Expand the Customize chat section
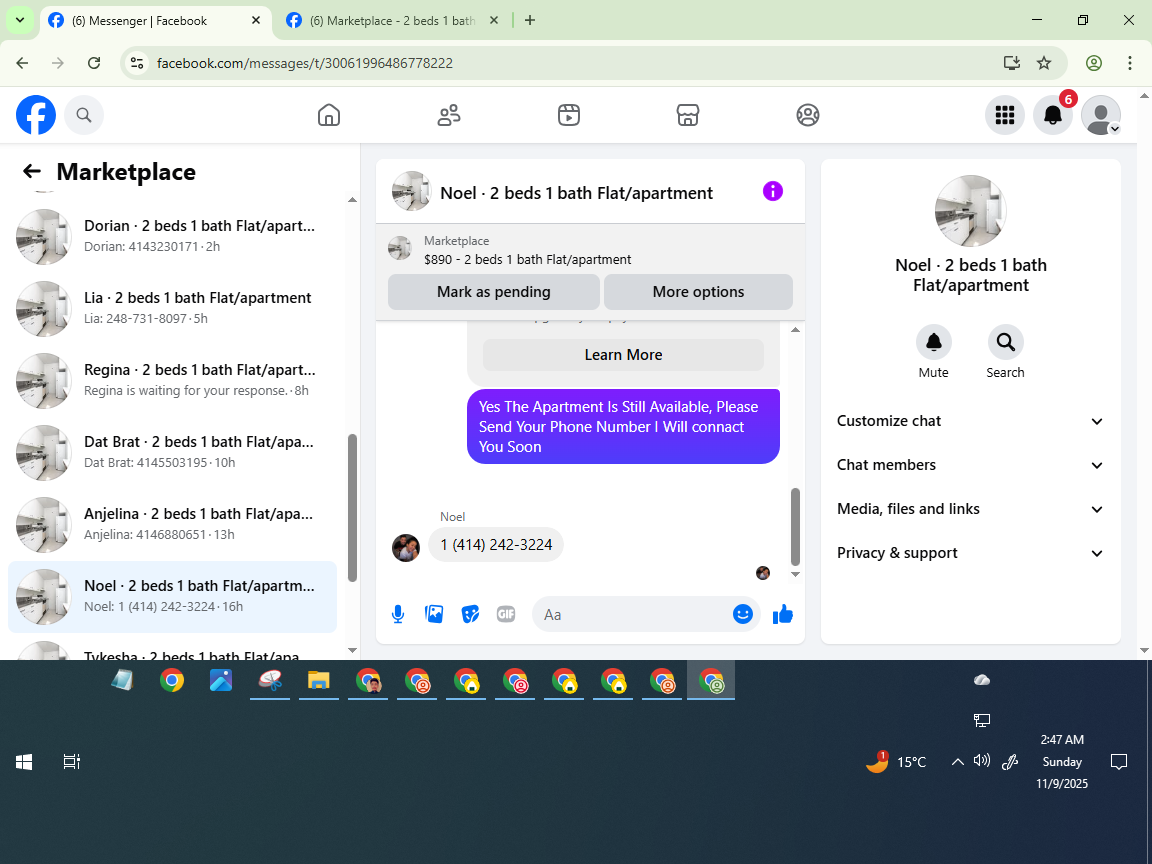1152x864 pixels. 970,421
